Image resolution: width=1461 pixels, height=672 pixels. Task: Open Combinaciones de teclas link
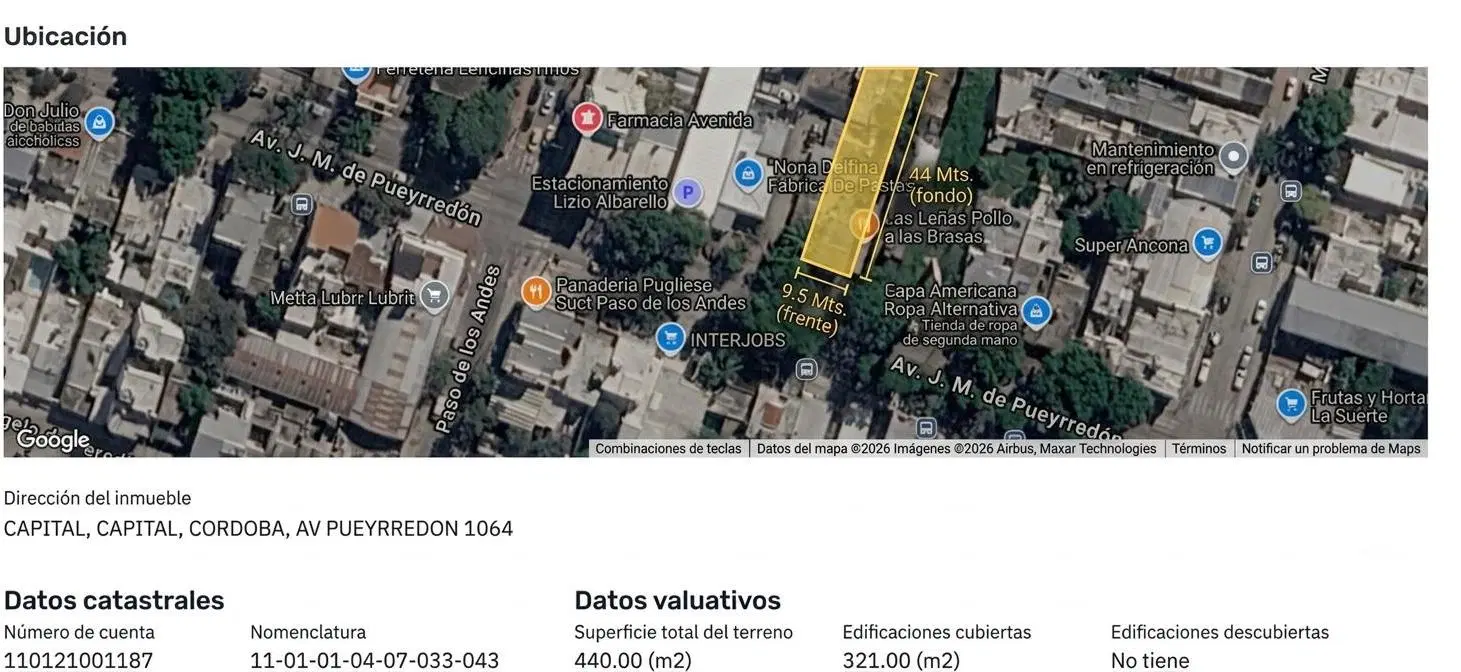point(668,449)
